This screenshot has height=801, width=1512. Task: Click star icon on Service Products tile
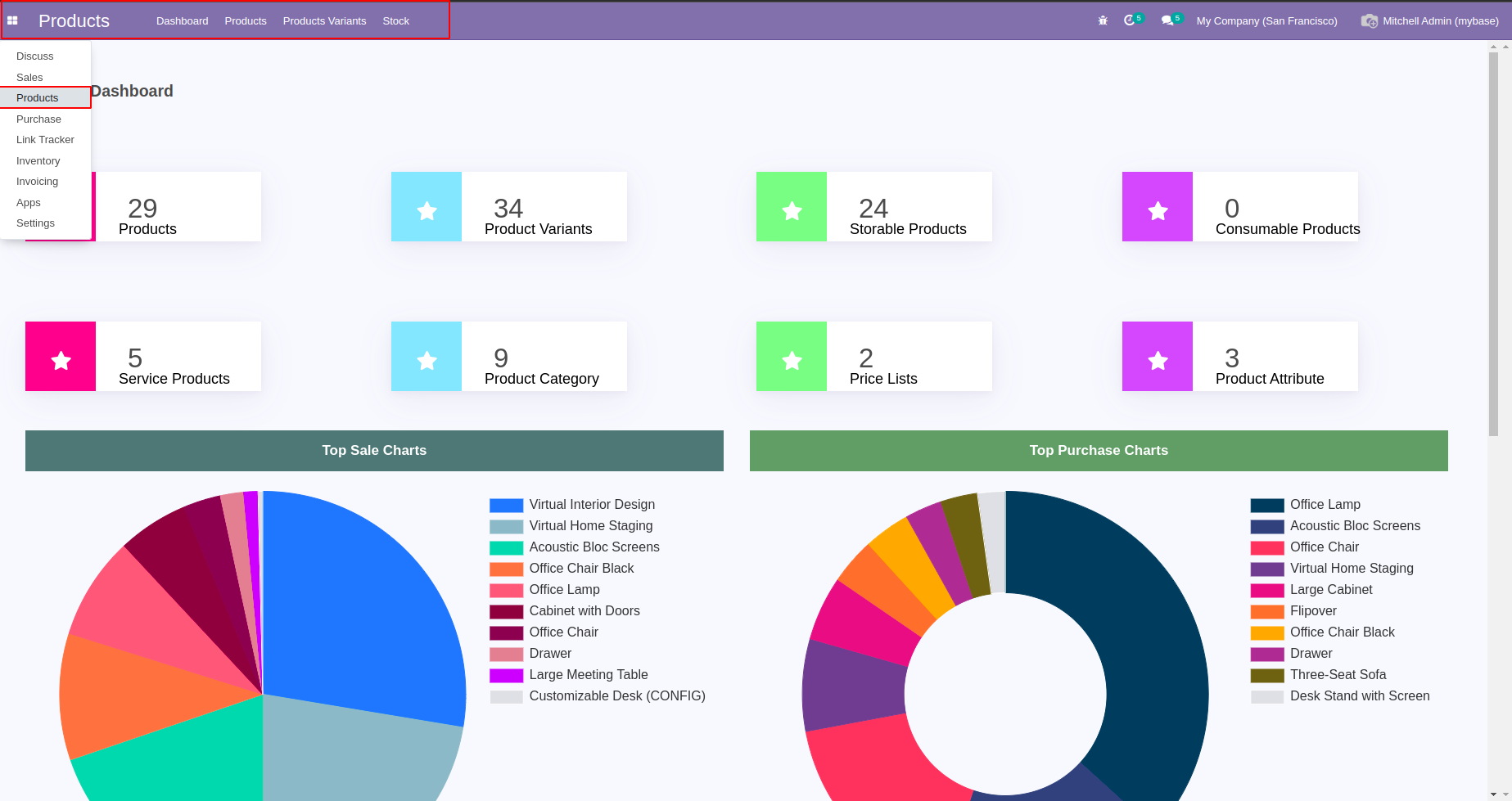point(61,361)
